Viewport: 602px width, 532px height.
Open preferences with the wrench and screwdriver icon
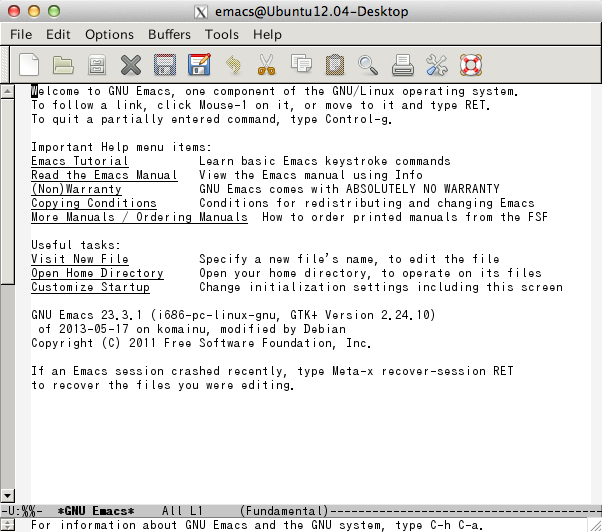click(x=437, y=64)
